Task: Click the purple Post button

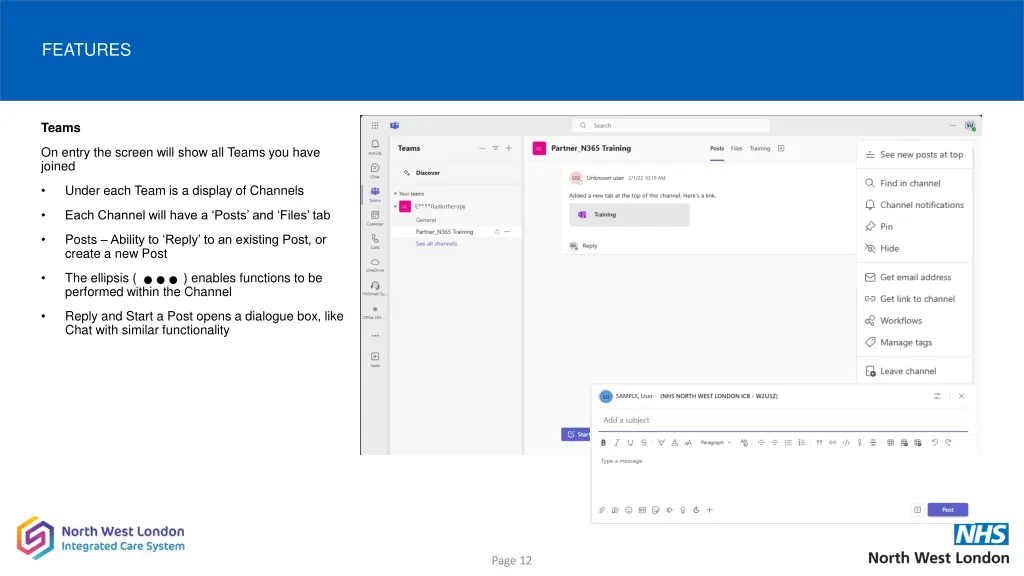Action: coord(948,509)
